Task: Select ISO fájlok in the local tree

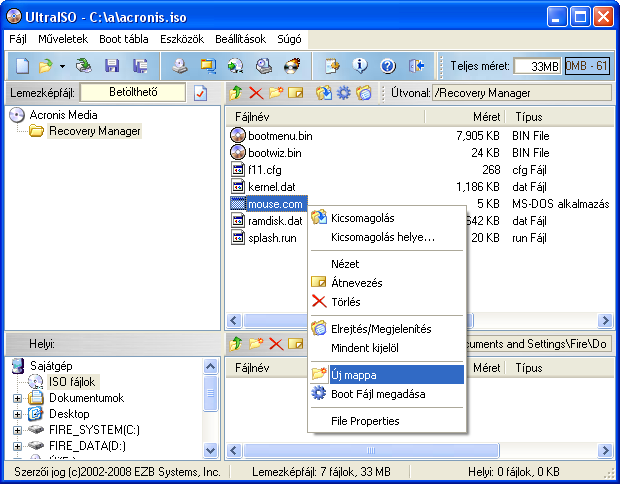Action: (x=72, y=382)
